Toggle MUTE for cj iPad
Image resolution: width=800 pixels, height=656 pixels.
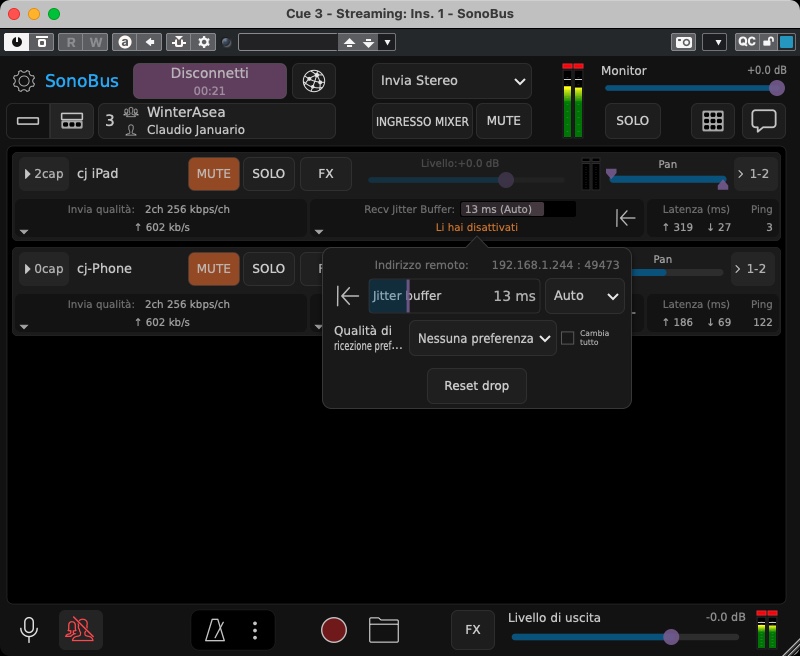point(213,174)
